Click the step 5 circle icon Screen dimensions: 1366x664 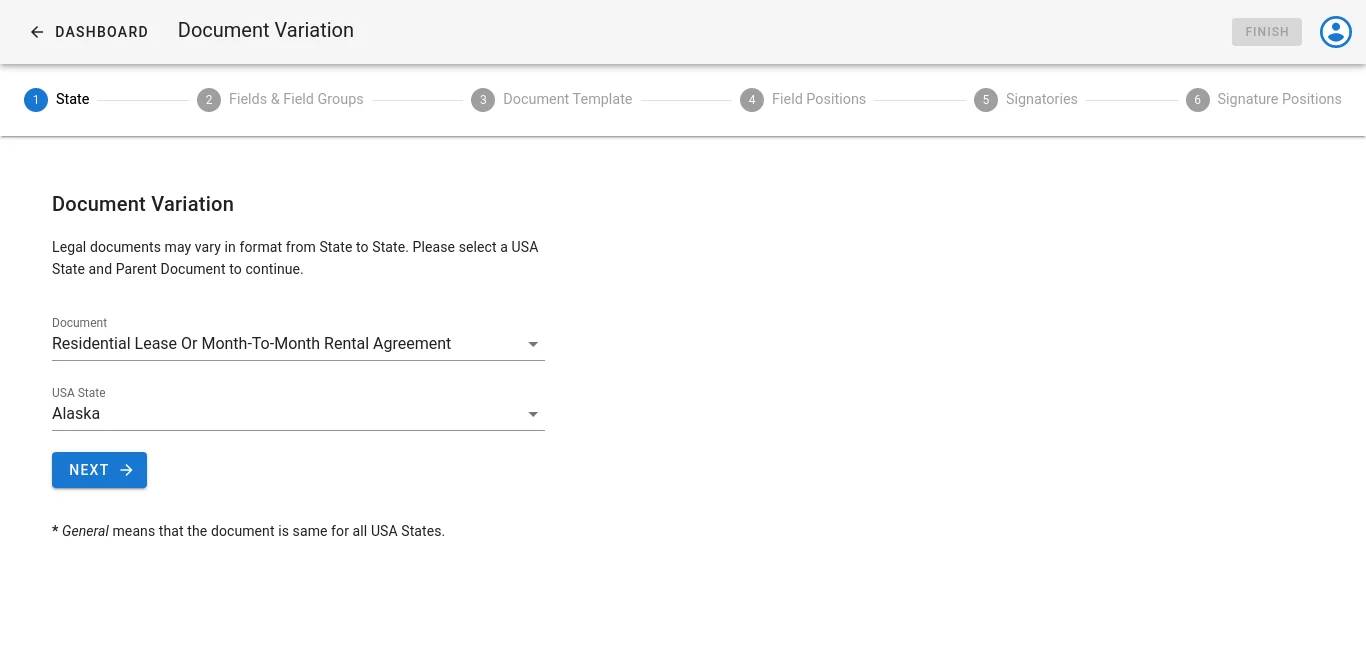[x=986, y=100]
